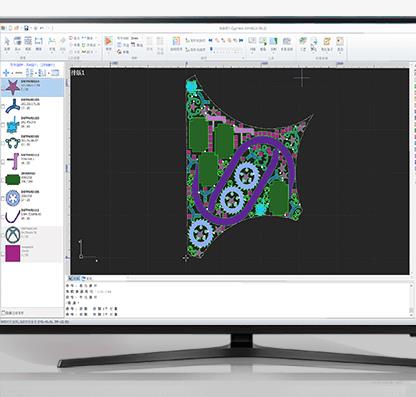Open the dropdown arrow beside the blue plus icon

pyautogui.click(x=12, y=73)
